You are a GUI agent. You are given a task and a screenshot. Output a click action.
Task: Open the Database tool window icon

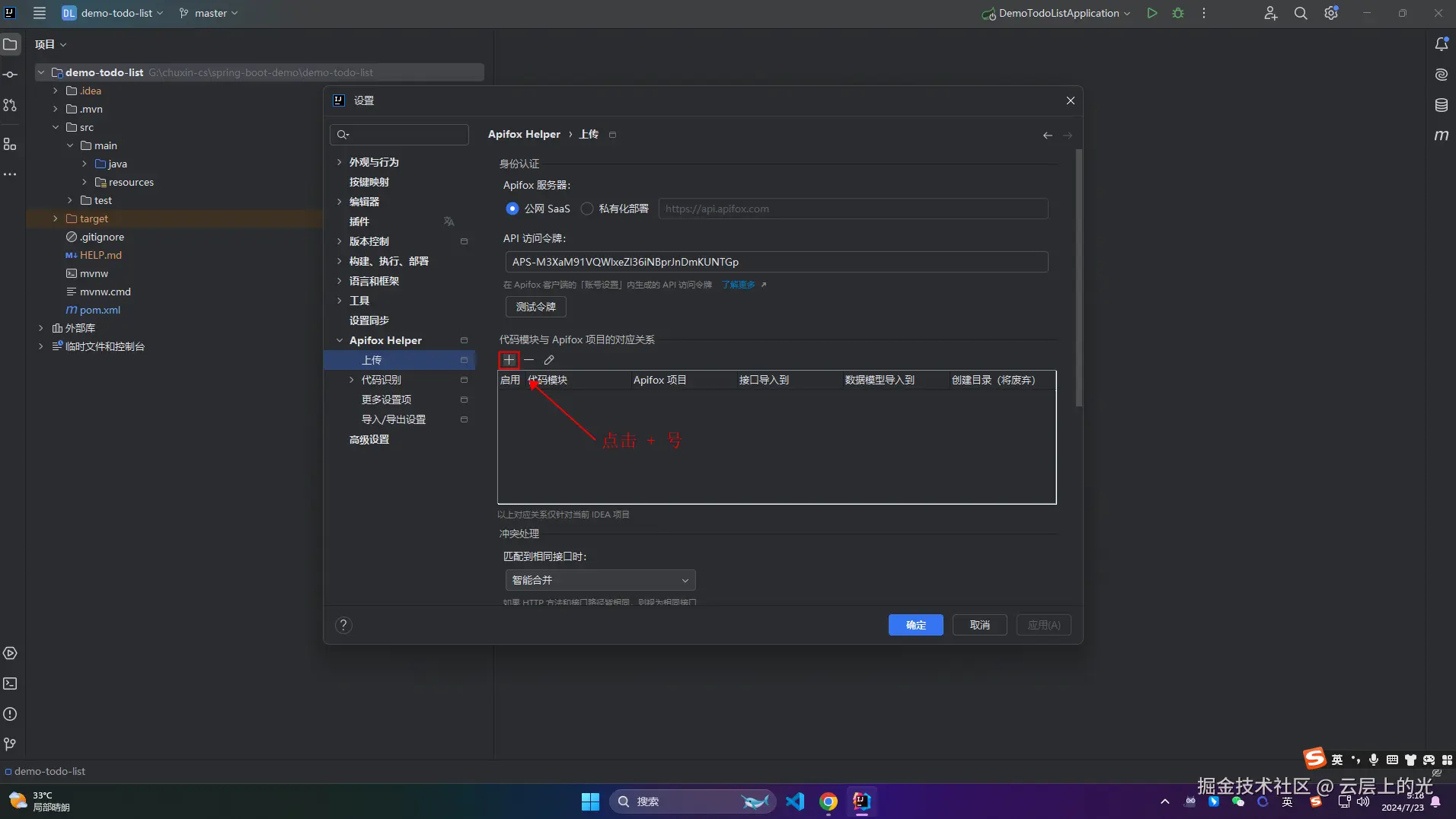pyautogui.click(x=1442, y=105)
